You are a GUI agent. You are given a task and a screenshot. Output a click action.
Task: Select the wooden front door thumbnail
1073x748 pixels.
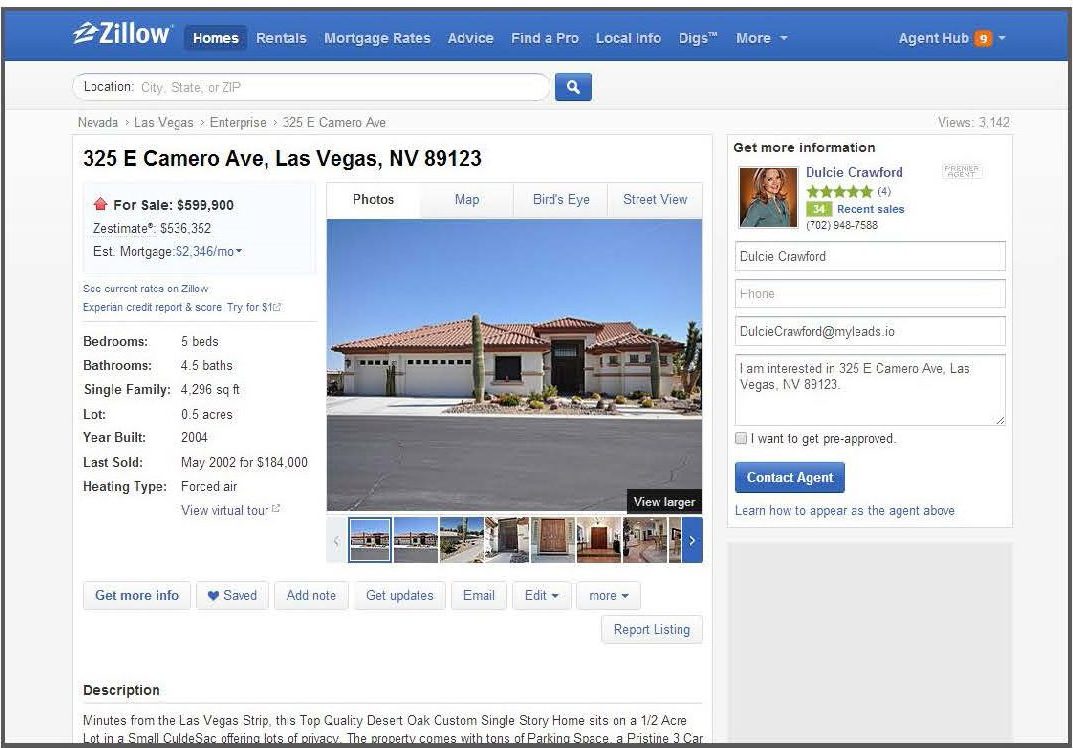(x=553, y=540)
